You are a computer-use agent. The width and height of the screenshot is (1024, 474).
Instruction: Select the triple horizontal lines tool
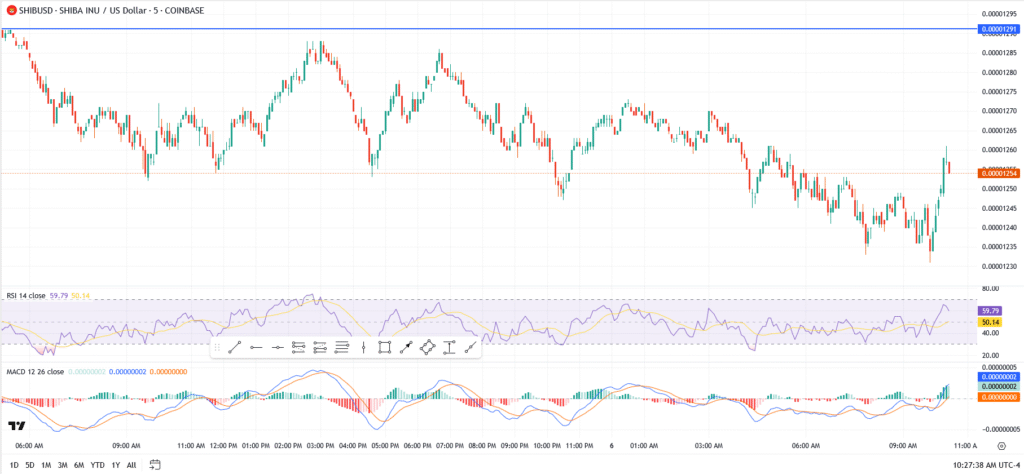coord(341,347)
